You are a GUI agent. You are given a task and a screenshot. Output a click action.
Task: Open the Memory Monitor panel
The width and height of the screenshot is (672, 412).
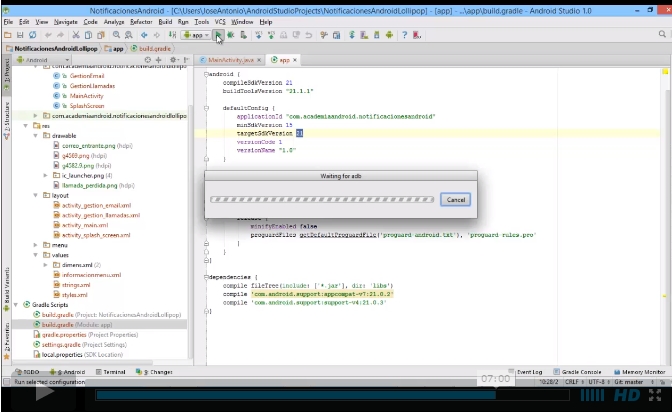(x=639, y=372)
